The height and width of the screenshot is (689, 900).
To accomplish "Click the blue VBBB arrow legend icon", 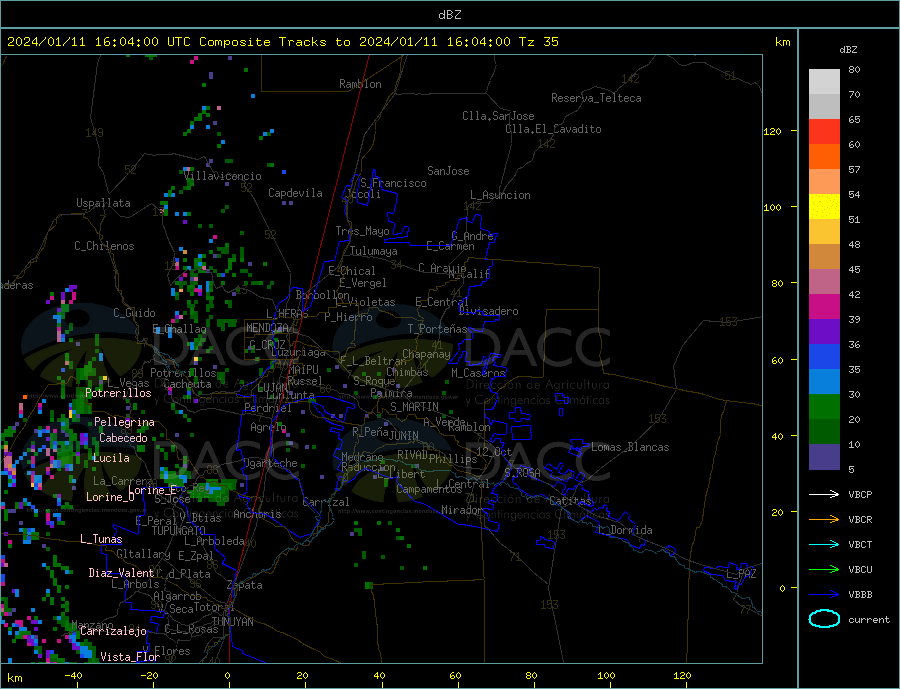I will 824,595.
